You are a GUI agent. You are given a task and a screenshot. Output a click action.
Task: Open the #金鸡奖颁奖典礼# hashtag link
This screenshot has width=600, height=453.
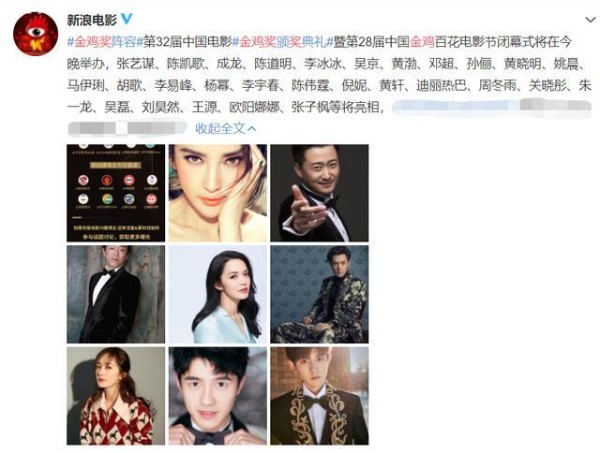pos(283,42)
